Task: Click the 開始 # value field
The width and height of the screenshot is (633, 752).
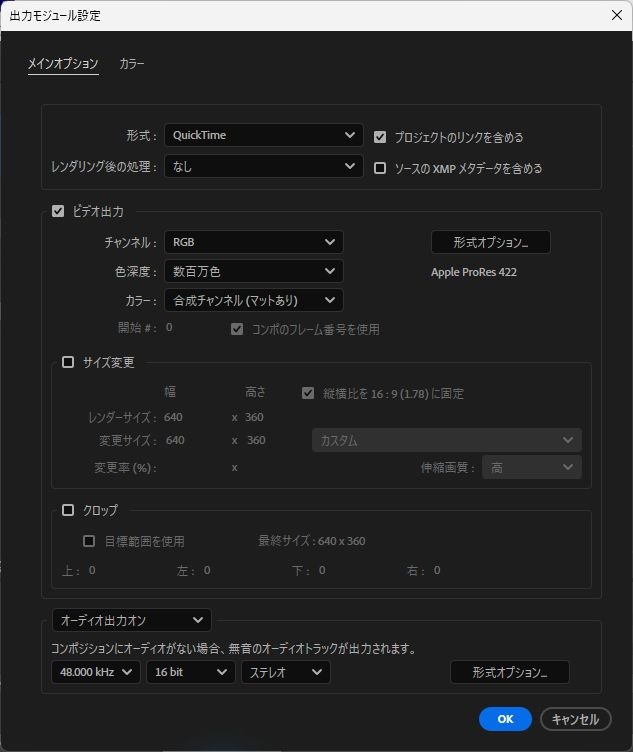Action: coord(169,328)
